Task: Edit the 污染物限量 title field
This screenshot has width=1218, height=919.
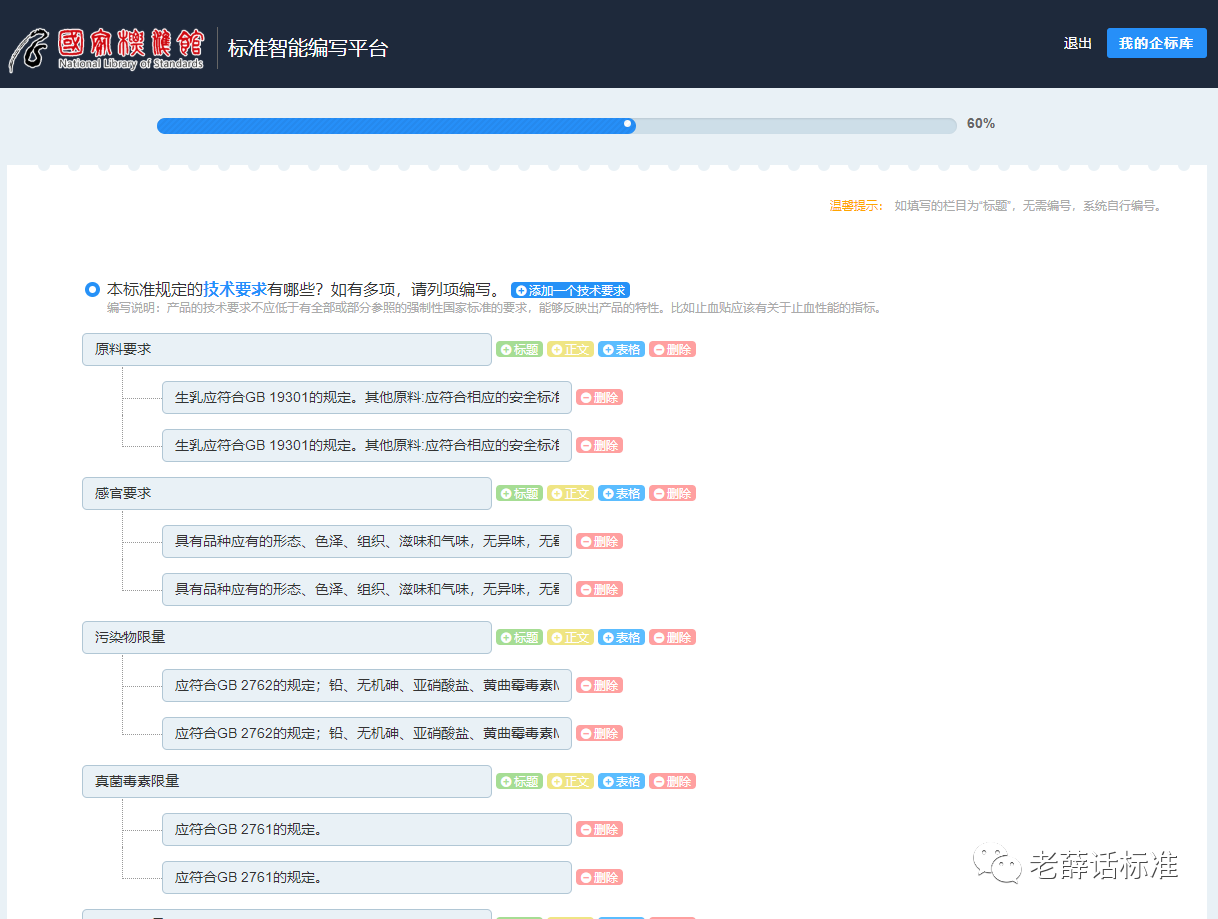Action: [286, 638]
